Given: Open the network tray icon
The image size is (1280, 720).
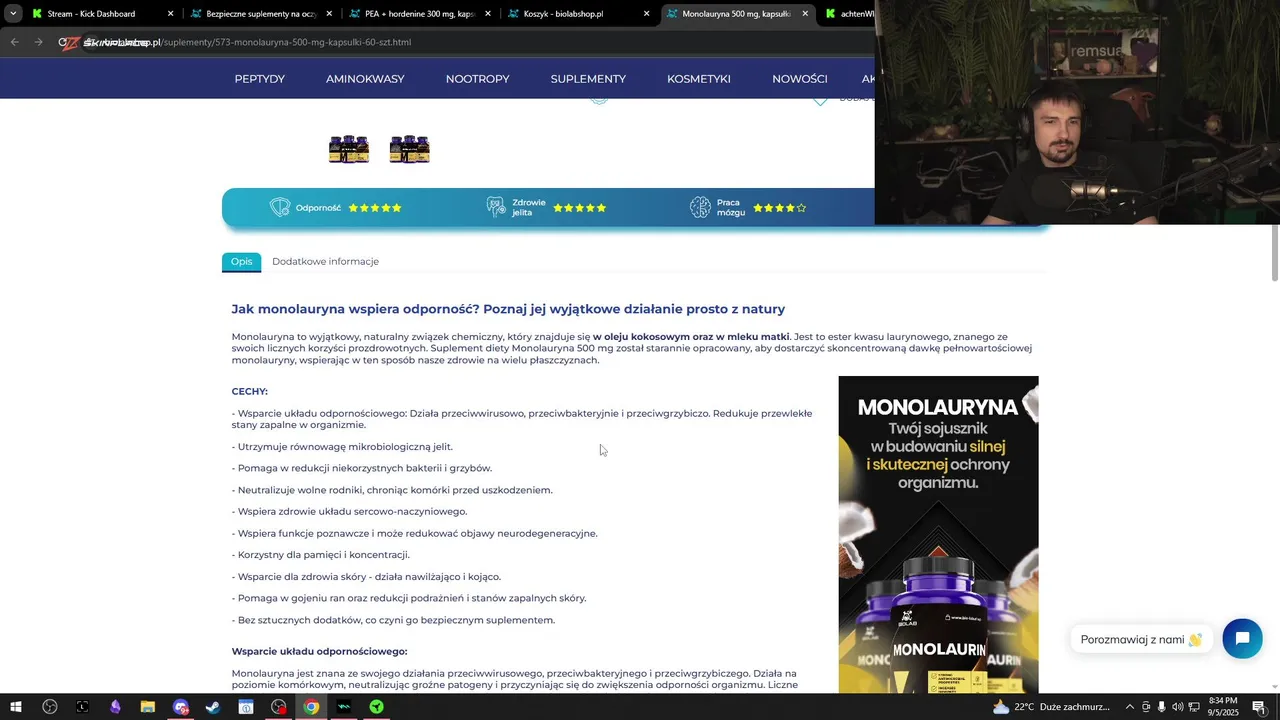Looking at the screenshot, I should click(1194, 707).
